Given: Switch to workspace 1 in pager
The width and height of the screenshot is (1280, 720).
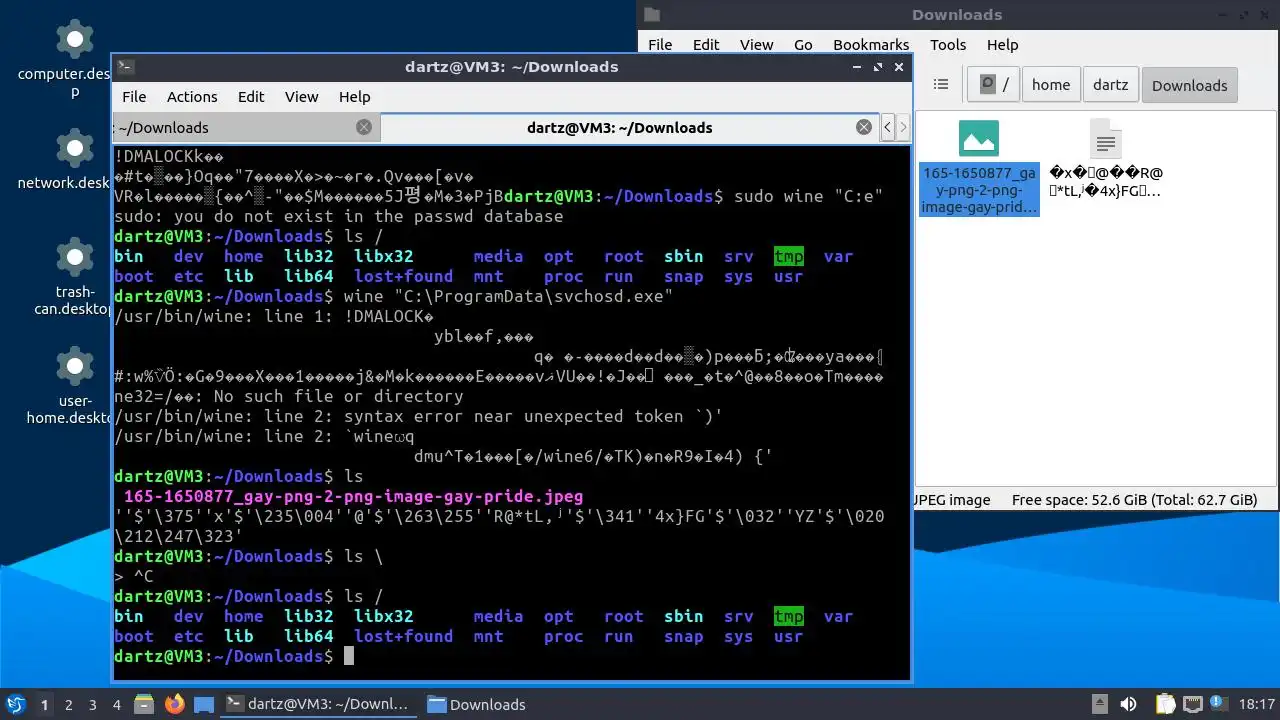Looking at the screenshot, I should 44,704.
